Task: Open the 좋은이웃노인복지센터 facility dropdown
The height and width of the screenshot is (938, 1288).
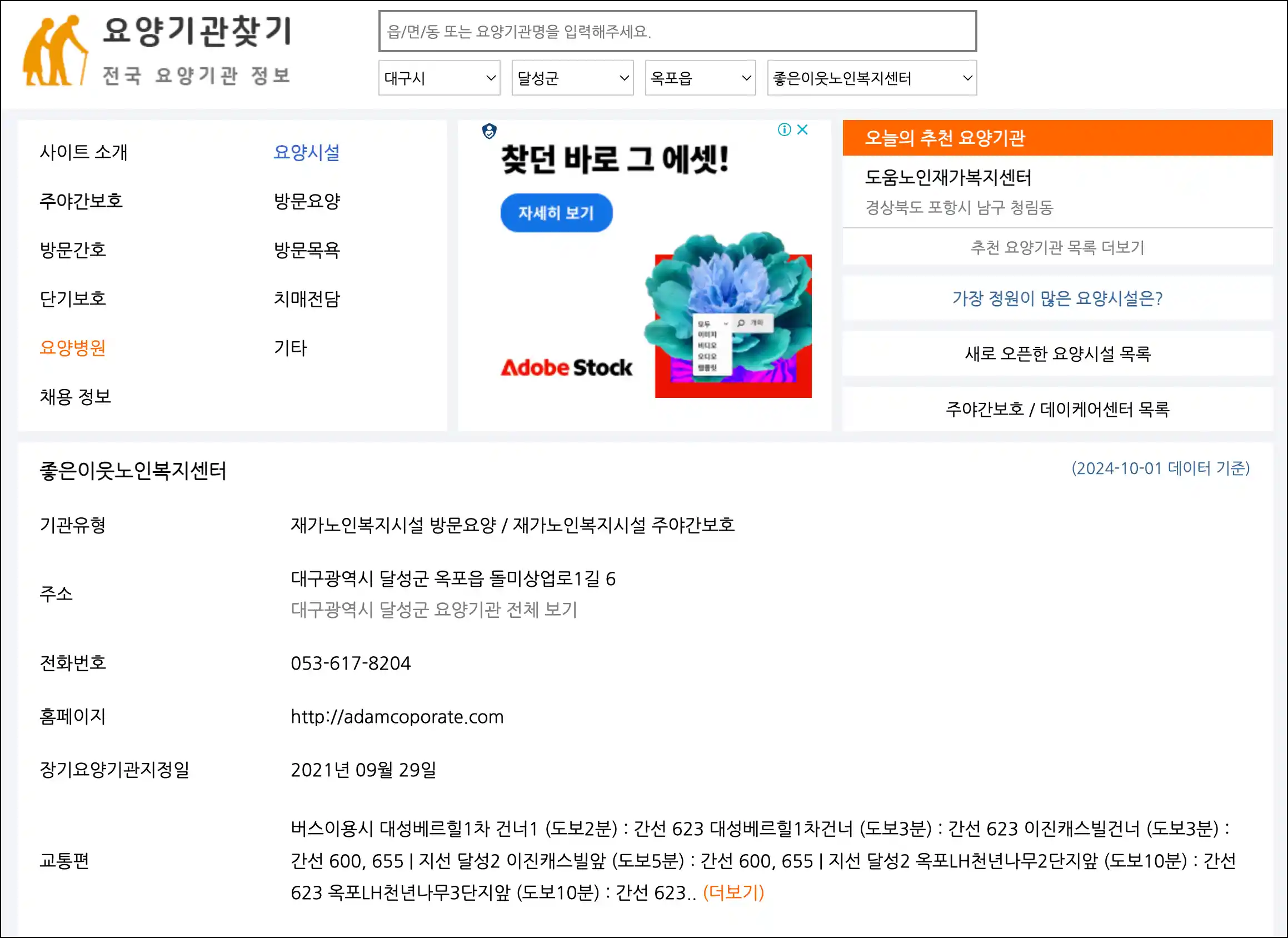Action: [x=872, y=78]
